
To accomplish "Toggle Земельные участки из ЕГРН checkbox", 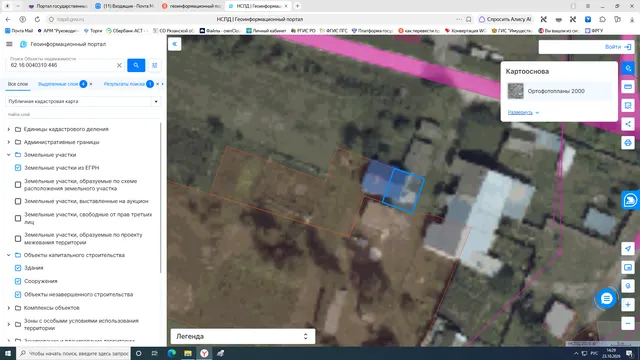I will pyautogui.click(x=18, y=168).
